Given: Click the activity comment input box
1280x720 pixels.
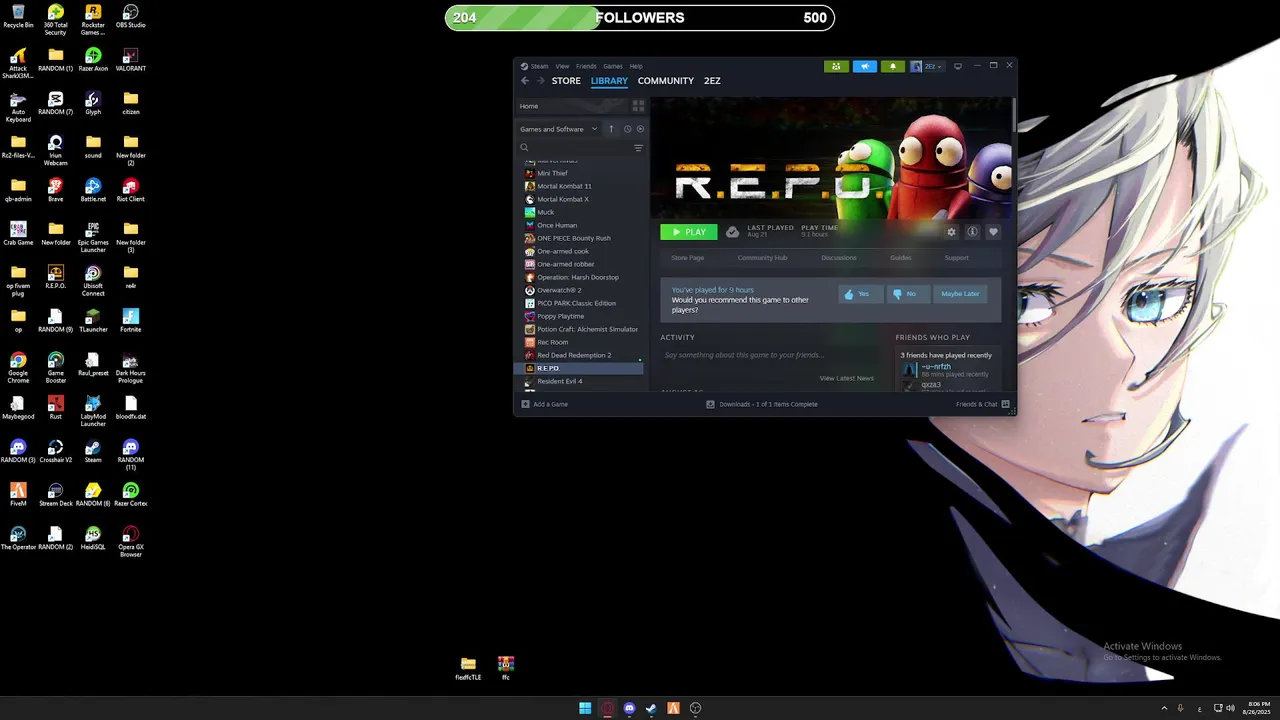Looking at the screenshot, I should [768, 355].
